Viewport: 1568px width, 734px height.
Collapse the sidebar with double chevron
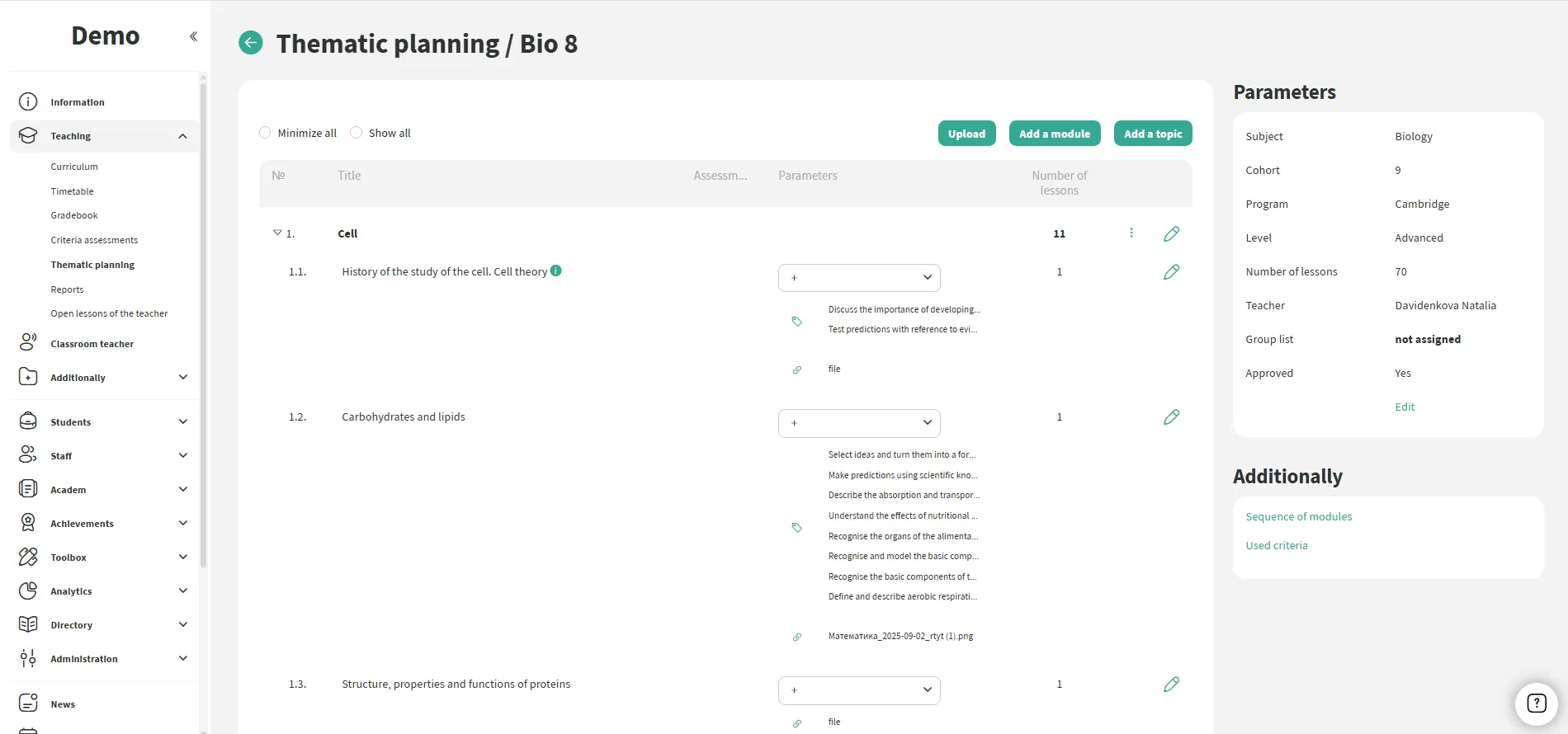click(x=193, y=36)
